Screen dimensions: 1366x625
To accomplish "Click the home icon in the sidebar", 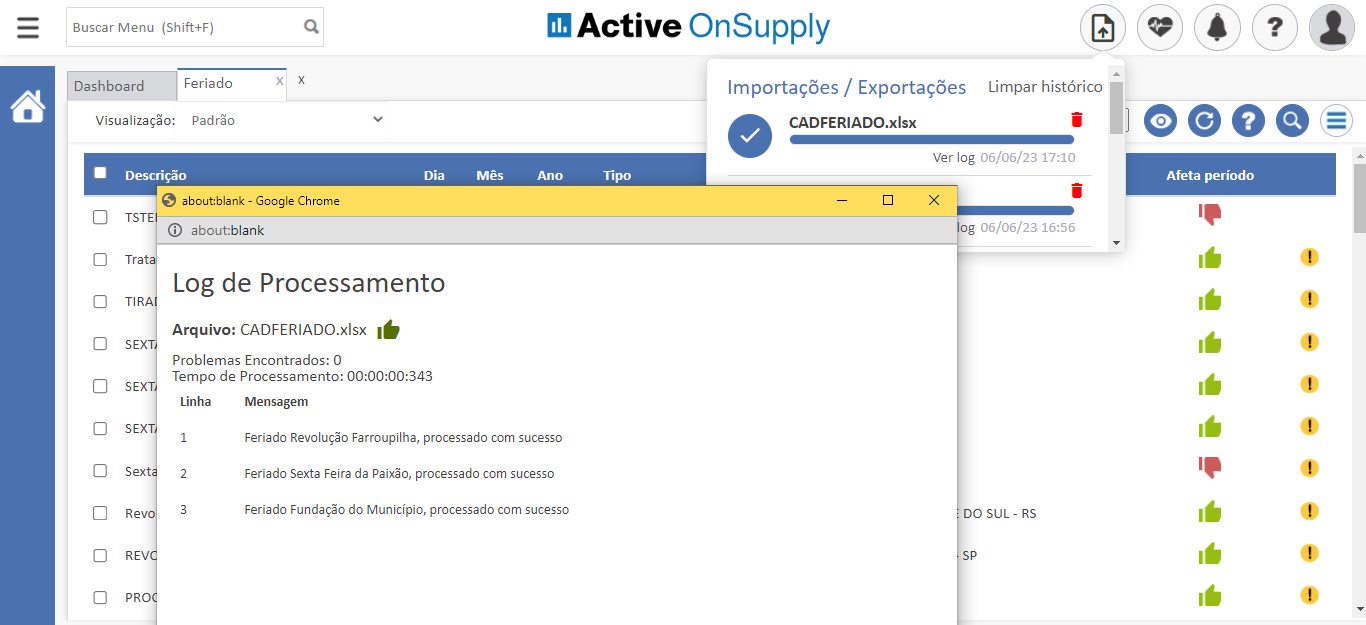I will 27,106.
